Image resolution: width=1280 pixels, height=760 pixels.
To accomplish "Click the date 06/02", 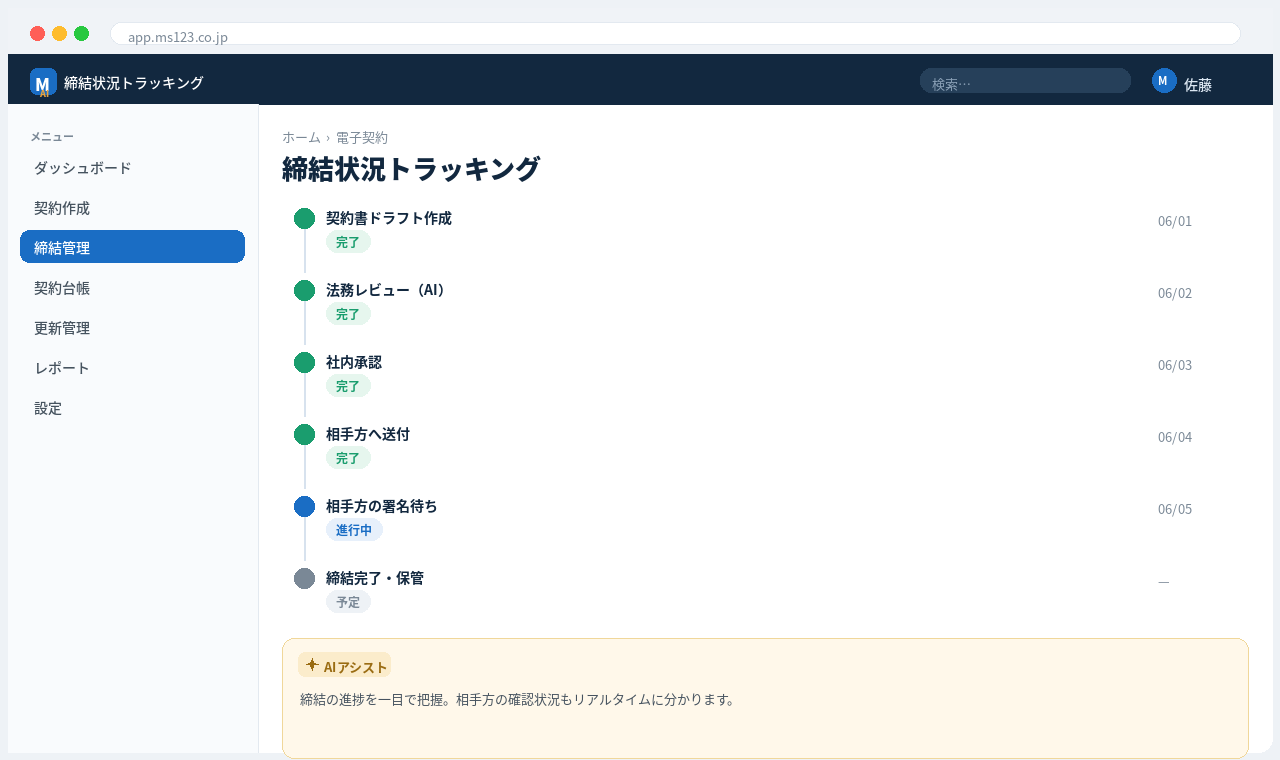I will [x=1175, y=293].
